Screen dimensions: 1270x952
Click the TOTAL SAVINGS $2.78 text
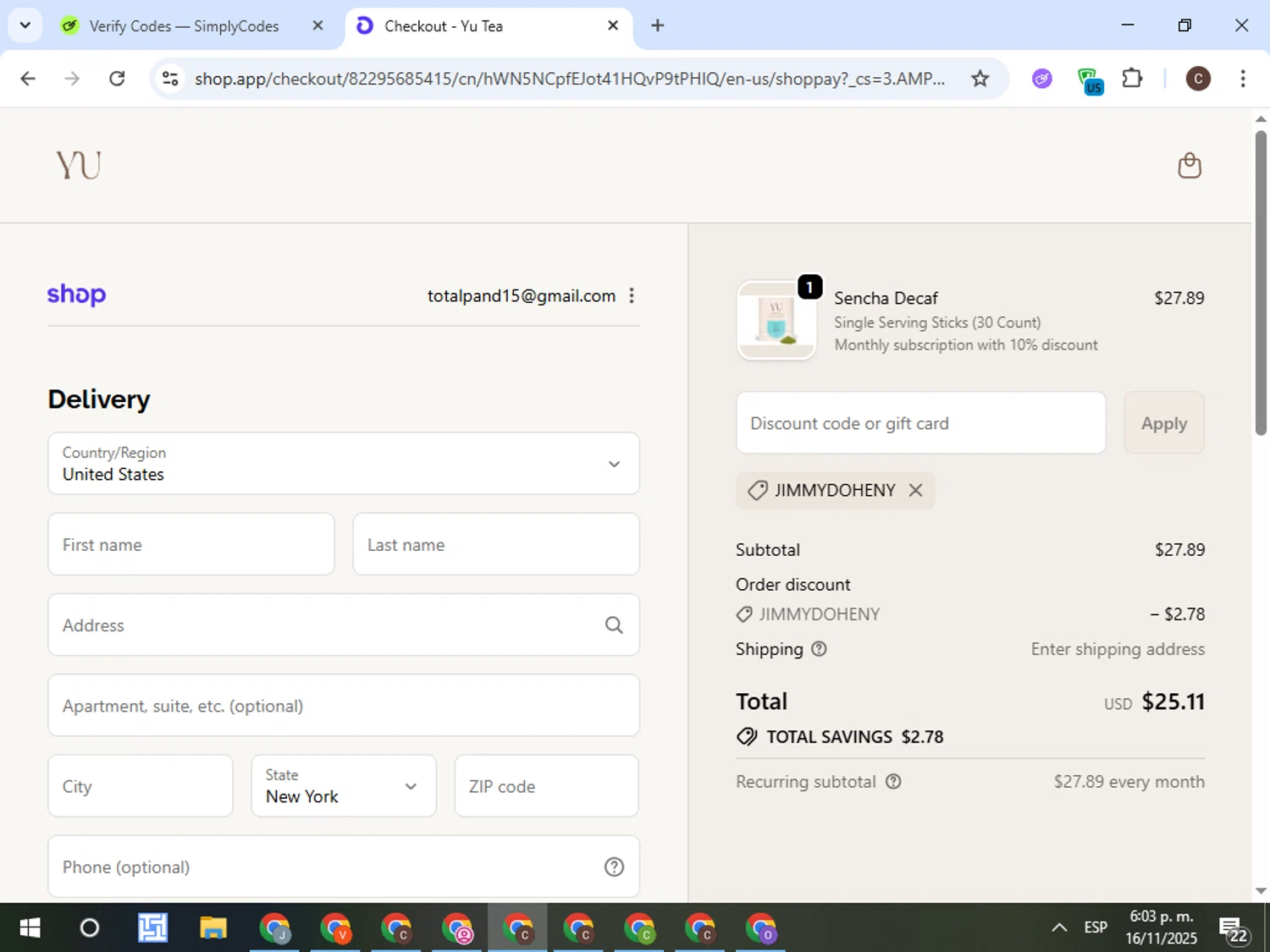pos(854,737)
